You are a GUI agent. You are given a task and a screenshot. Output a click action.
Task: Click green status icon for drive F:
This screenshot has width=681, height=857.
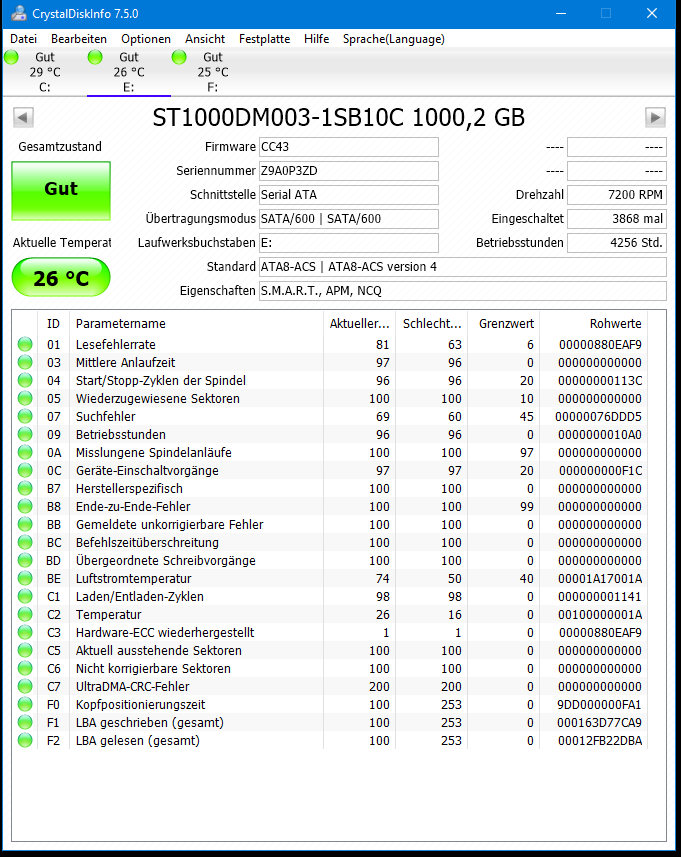pos(179,57)
